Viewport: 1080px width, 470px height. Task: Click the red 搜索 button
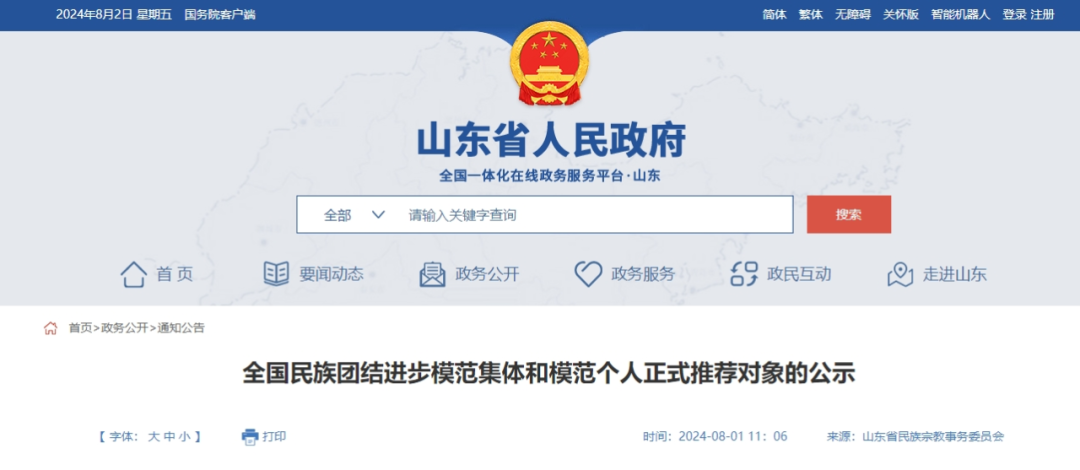point(849,214)
